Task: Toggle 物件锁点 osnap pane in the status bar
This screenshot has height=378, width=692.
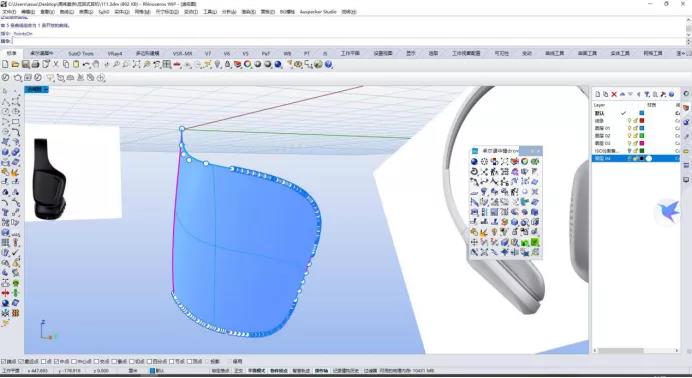Action: [x=279, y=371]
